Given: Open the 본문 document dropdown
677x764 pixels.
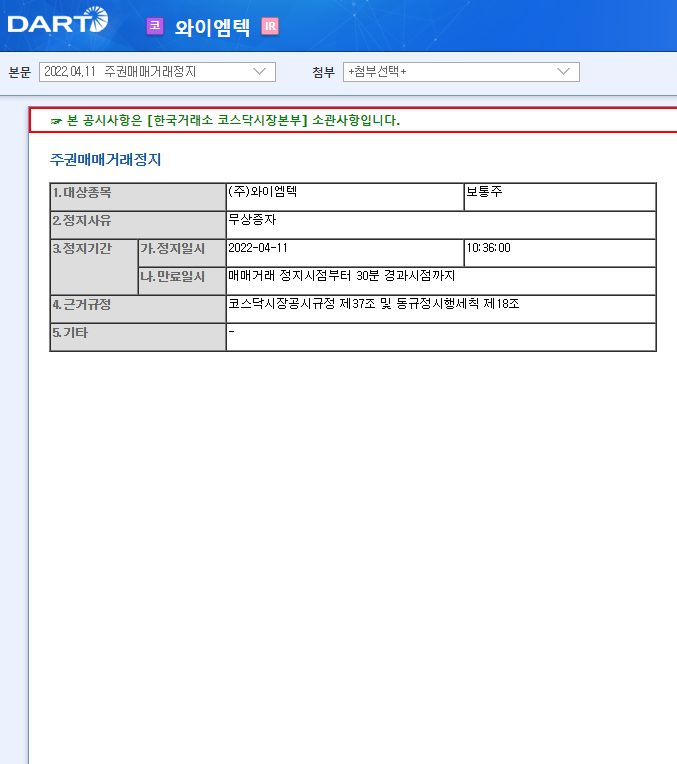Looking at the screenshot, I should [157, 72].
